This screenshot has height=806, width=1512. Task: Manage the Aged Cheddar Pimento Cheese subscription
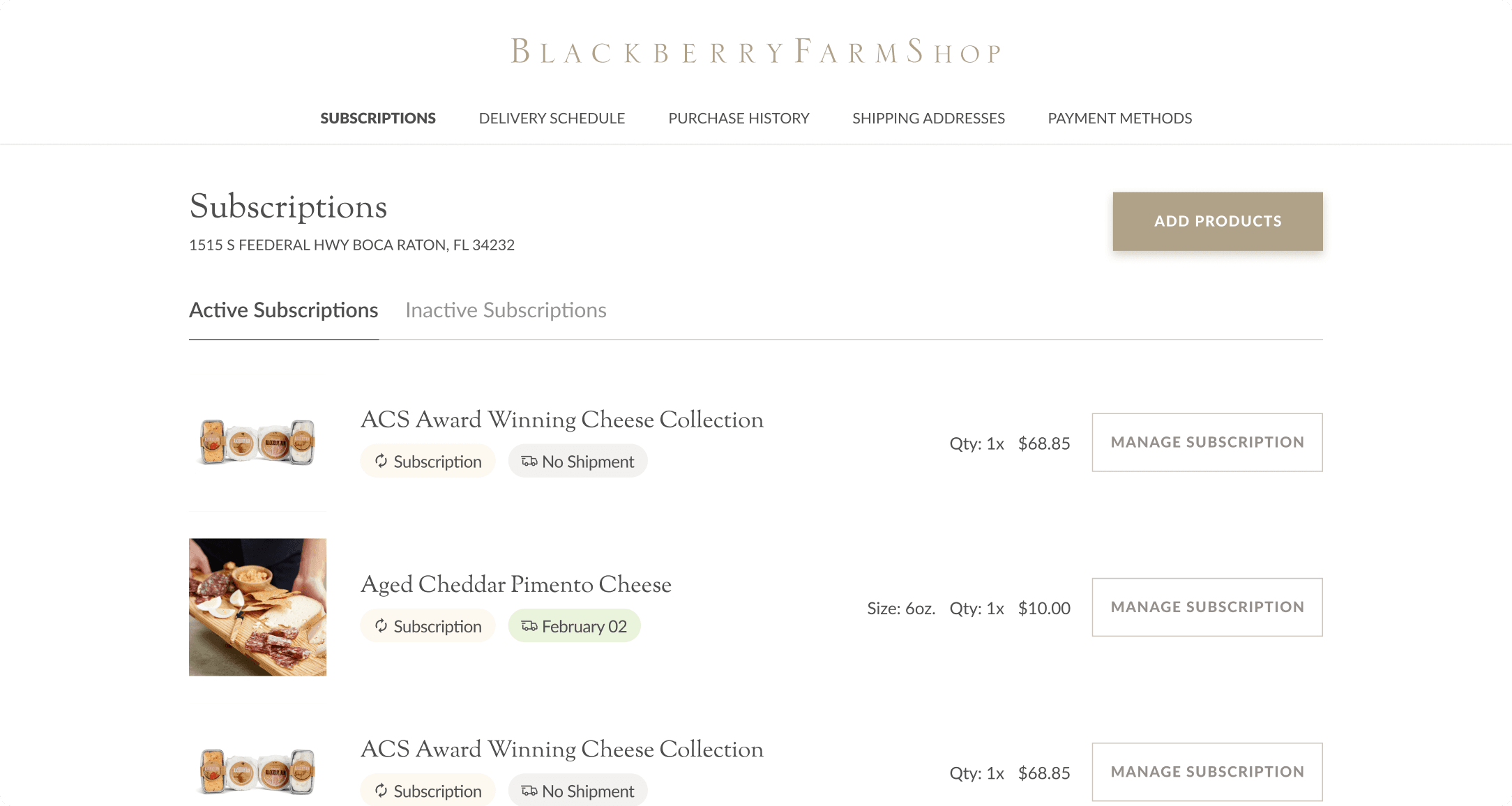pos(1207,607)
